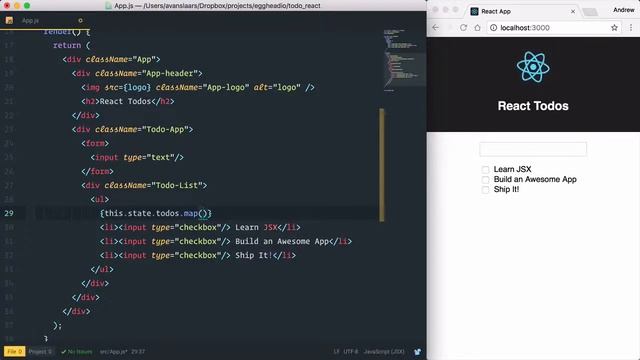The width and height of the screenshot is (640, 360).
Task: Click the document icon in Atom title bar
Action: click(x=109, y=6)
